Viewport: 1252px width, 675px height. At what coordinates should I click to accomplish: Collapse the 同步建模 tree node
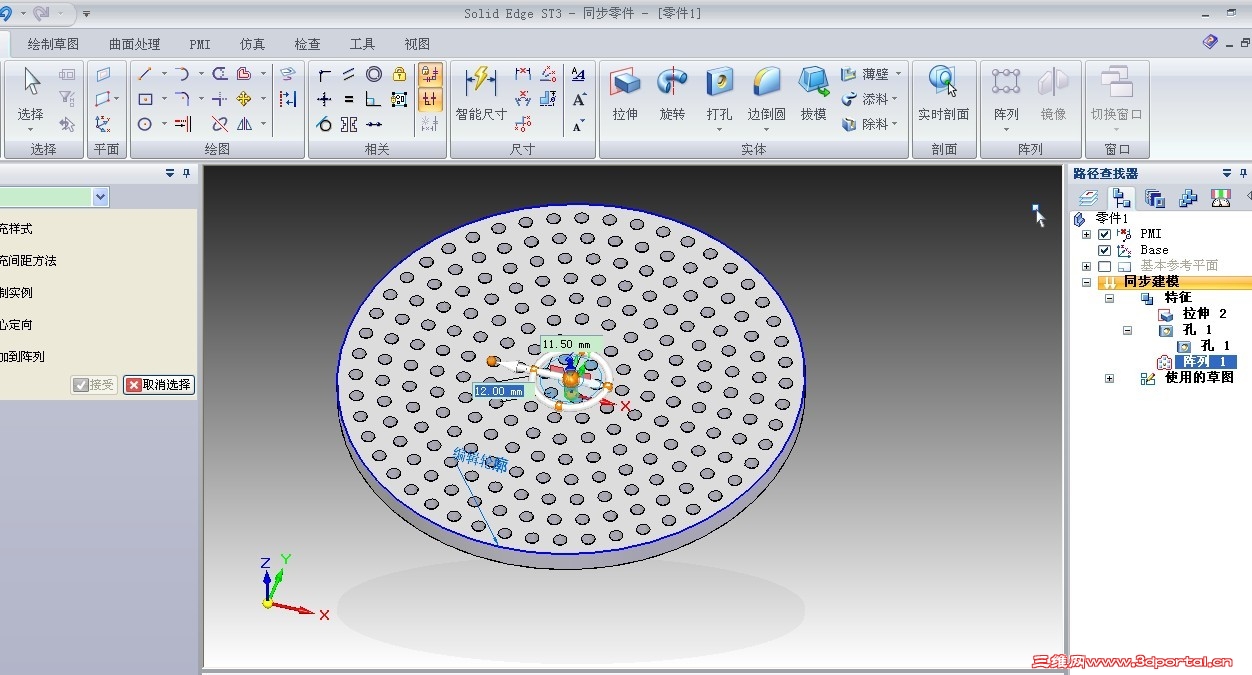click(x=1086, y=282)
